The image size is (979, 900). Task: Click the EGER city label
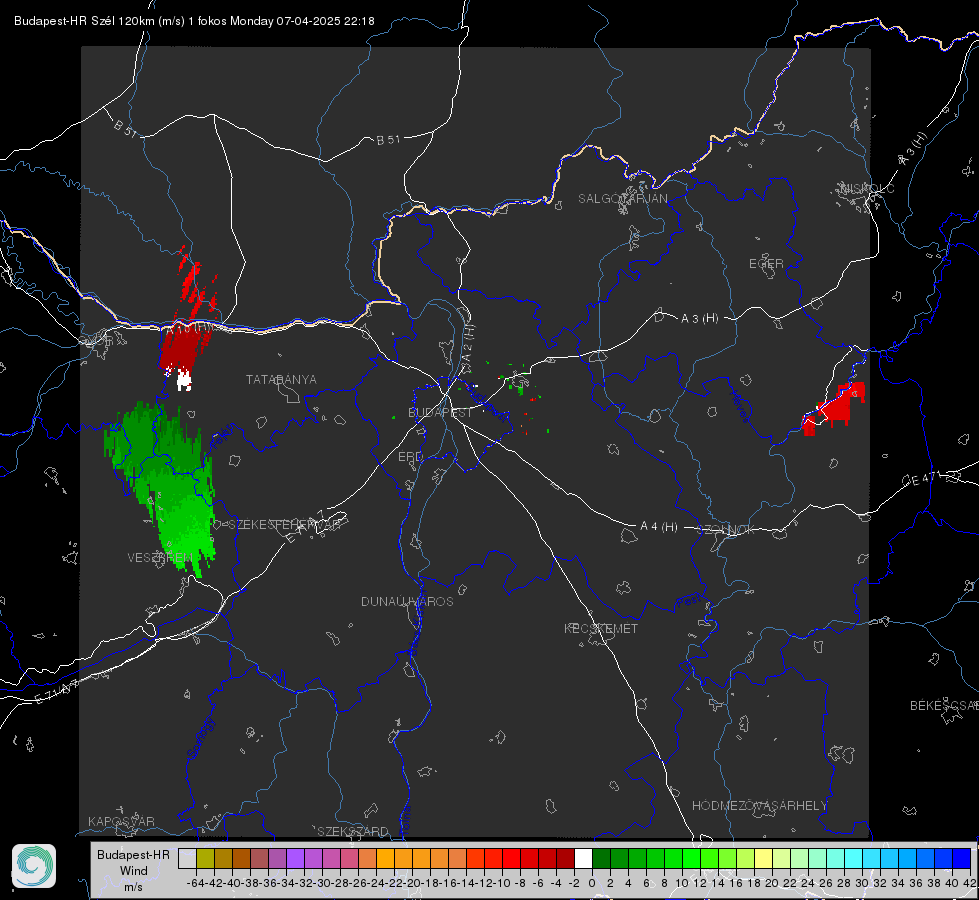click(x=766, y=264)
